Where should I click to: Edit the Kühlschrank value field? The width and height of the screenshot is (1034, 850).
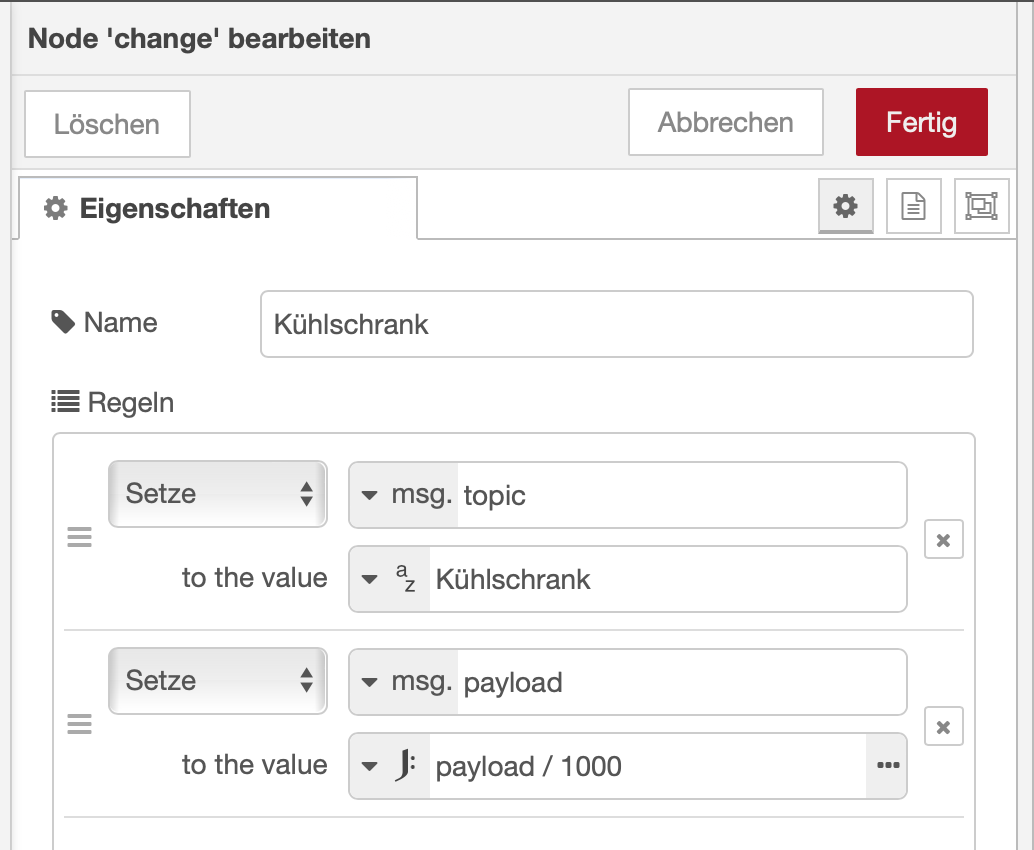(667, 580)
